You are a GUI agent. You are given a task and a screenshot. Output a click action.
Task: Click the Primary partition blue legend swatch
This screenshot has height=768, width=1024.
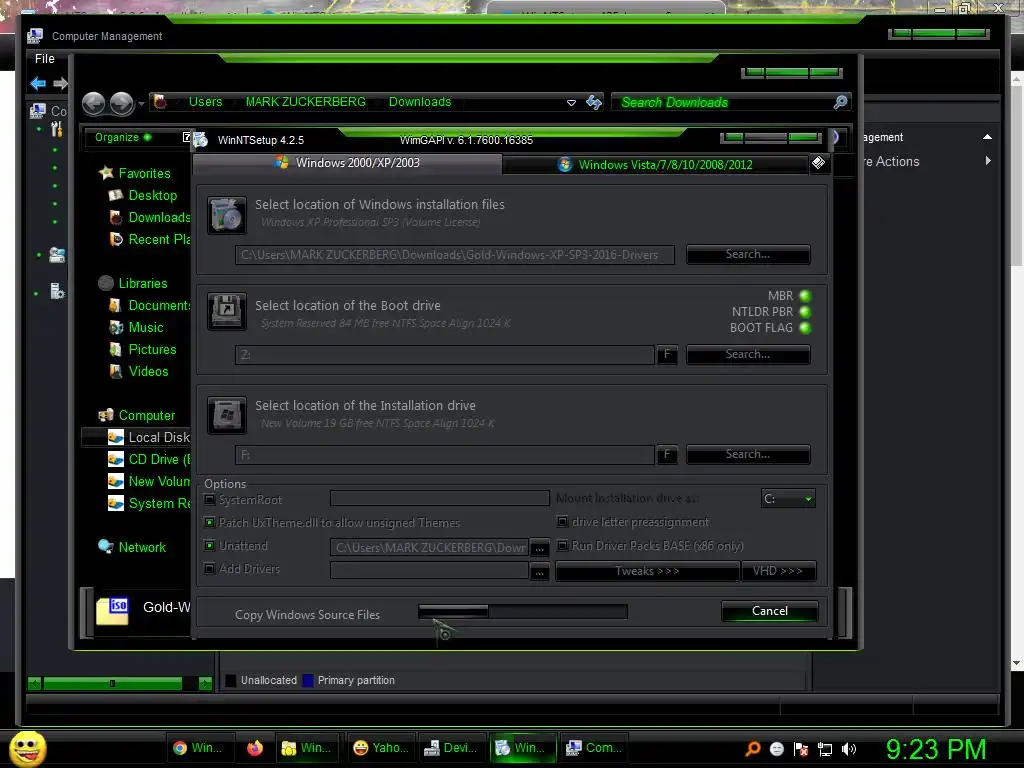[308, 680]
